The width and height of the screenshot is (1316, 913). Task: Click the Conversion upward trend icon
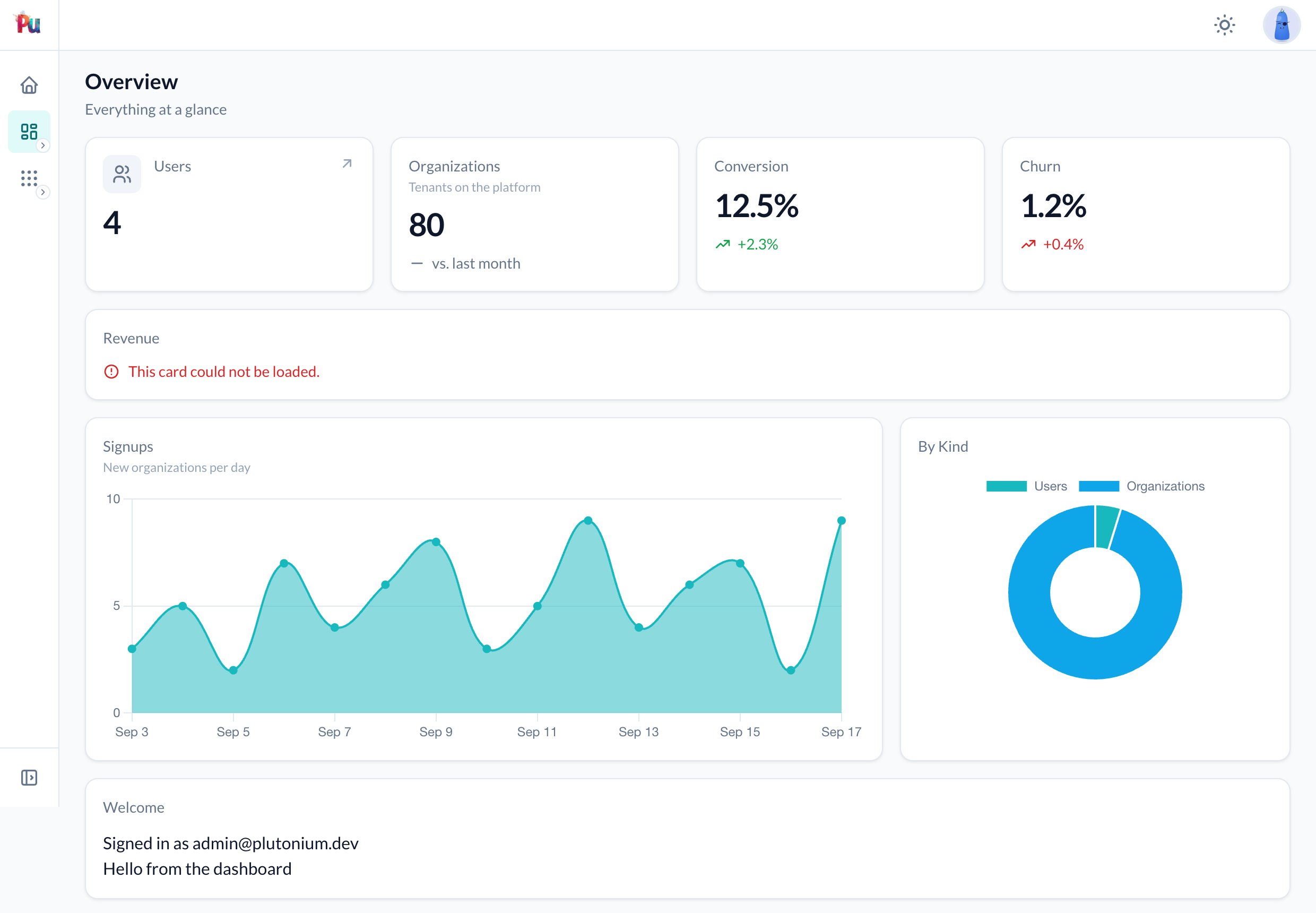722,244
